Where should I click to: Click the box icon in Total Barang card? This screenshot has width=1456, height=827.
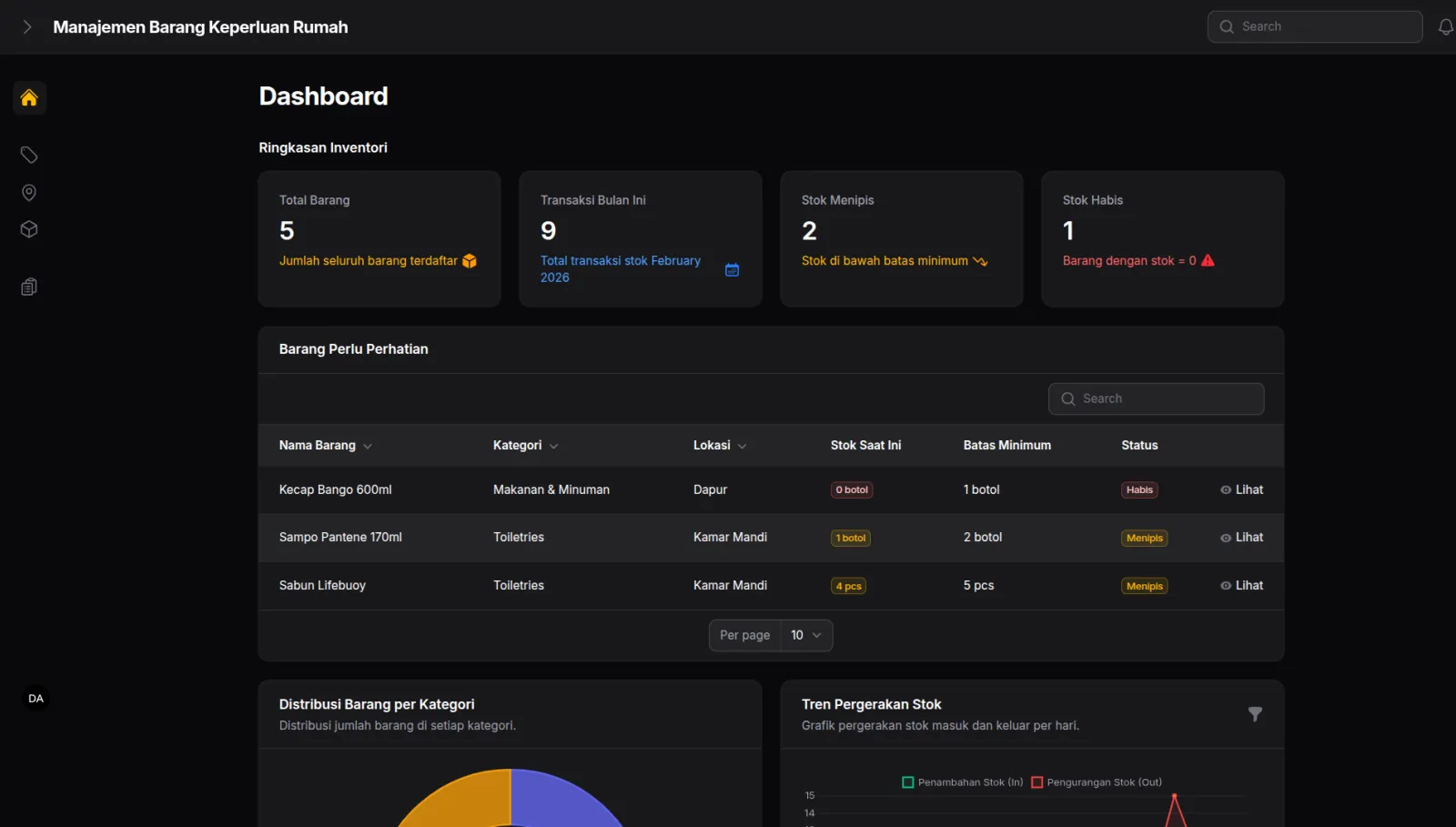pyautogui.click(x=470, y=261)
